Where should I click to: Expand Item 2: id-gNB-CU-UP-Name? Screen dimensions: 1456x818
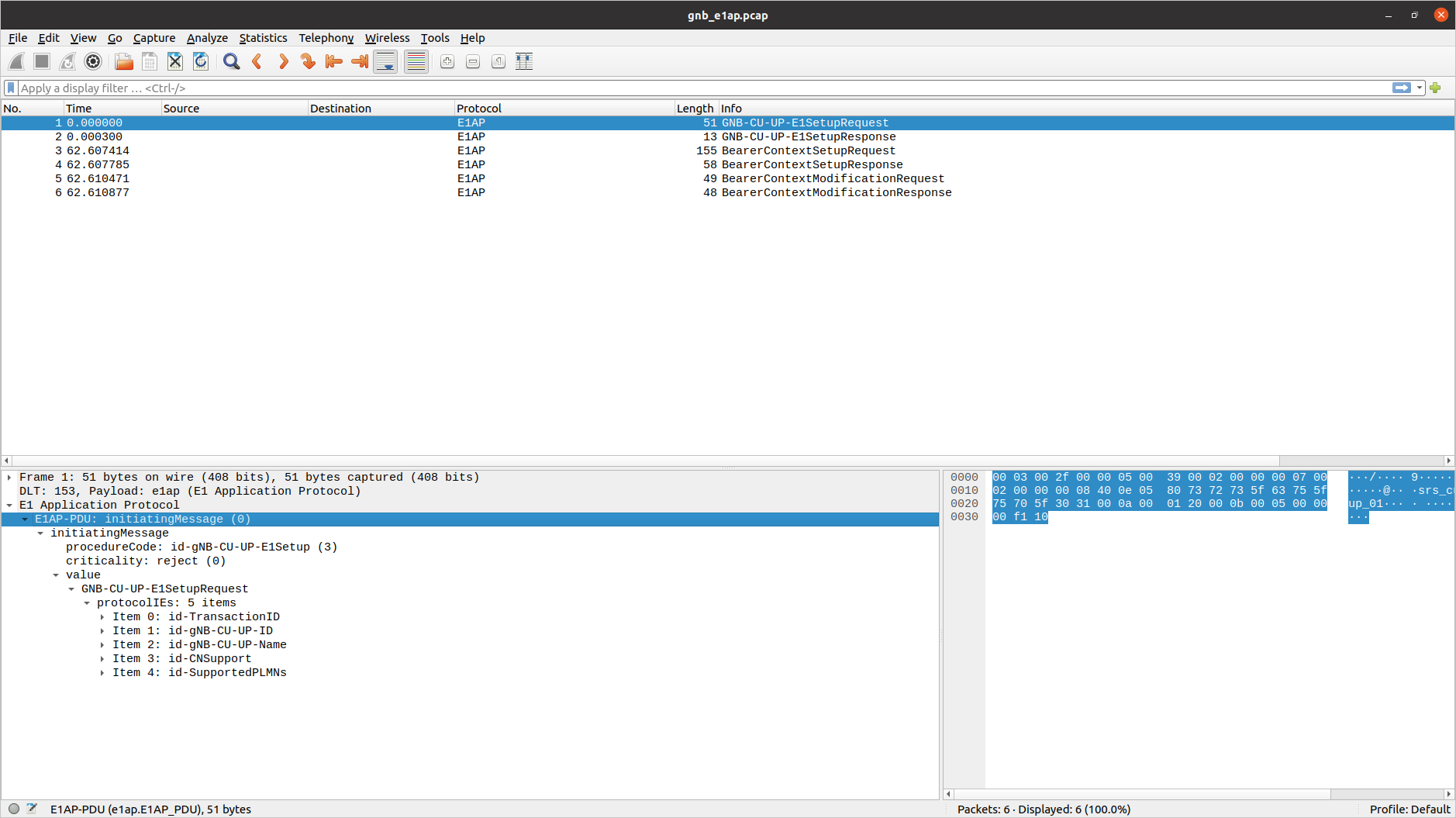pos(102,645)
